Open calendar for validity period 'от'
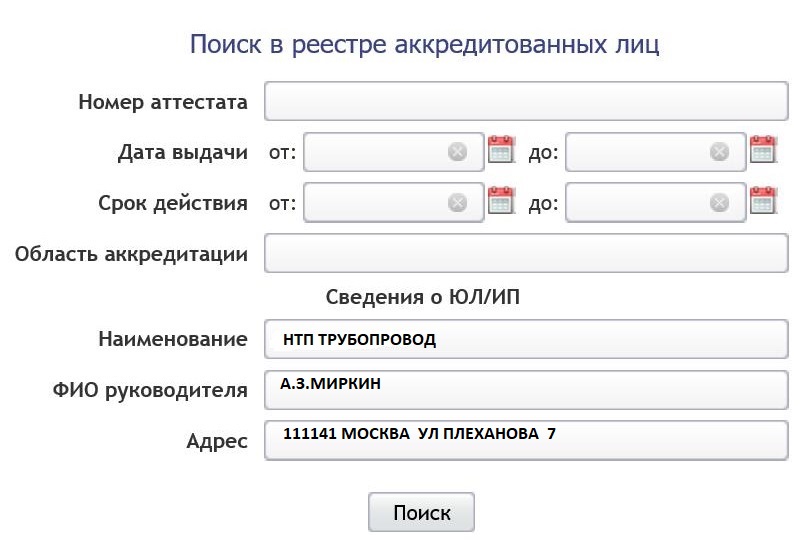This screenshot has height=540, width=805. pos(501,200)
